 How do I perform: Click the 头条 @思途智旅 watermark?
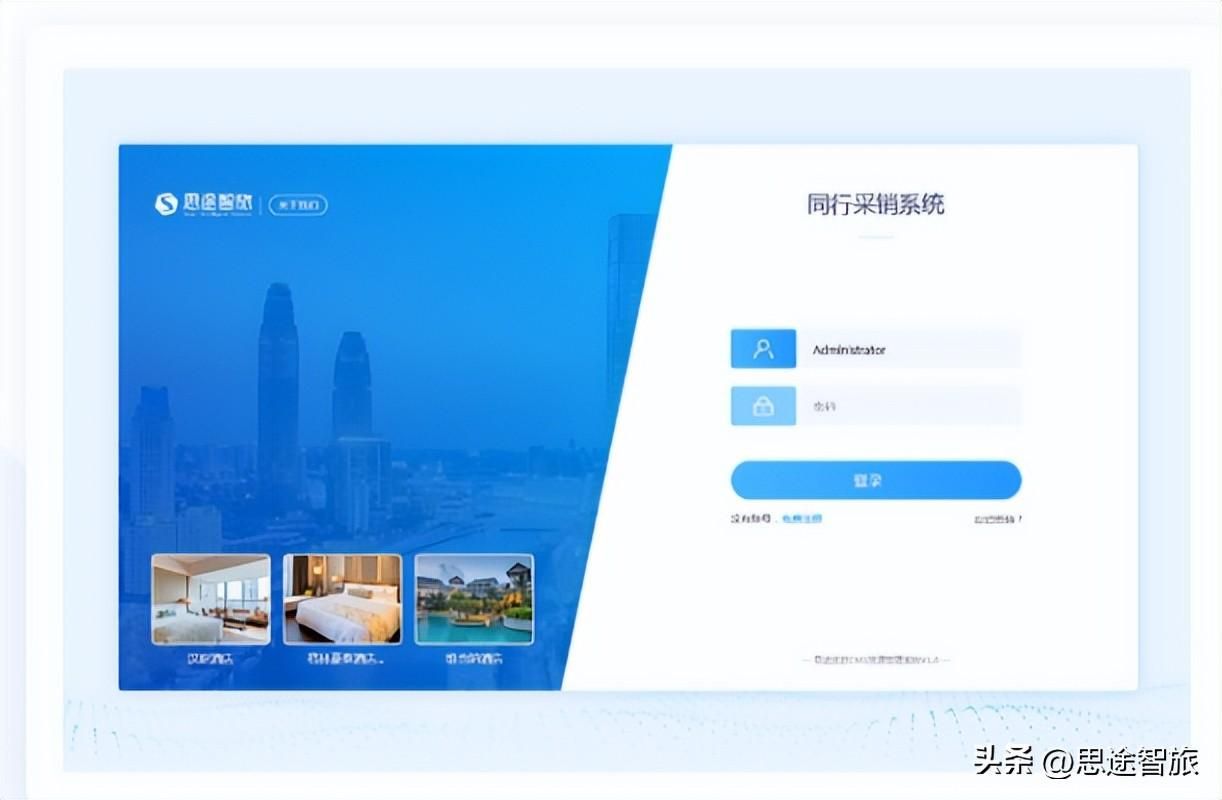(x=1087, y=762)
